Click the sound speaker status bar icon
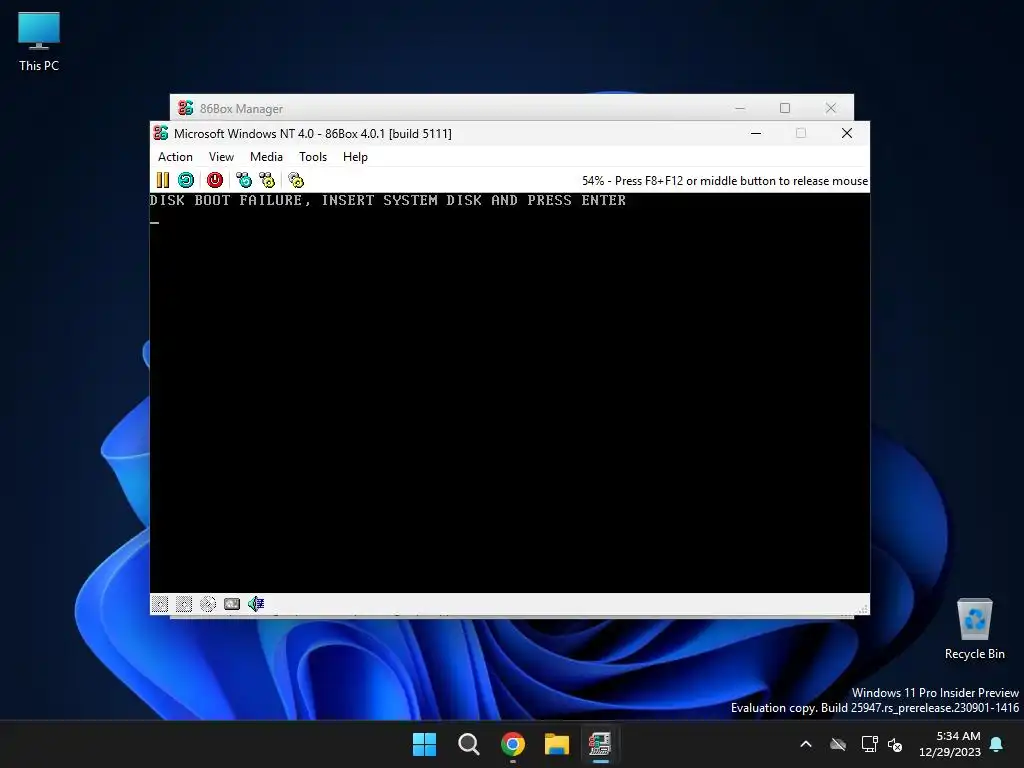Viewport: 1024px width, 768px height. tap(256, 604)
